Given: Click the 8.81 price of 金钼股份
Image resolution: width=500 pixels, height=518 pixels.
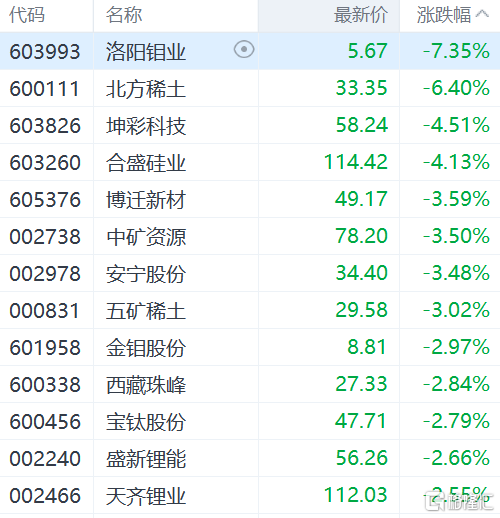Looking at the screenshot, I should [367, 347].
